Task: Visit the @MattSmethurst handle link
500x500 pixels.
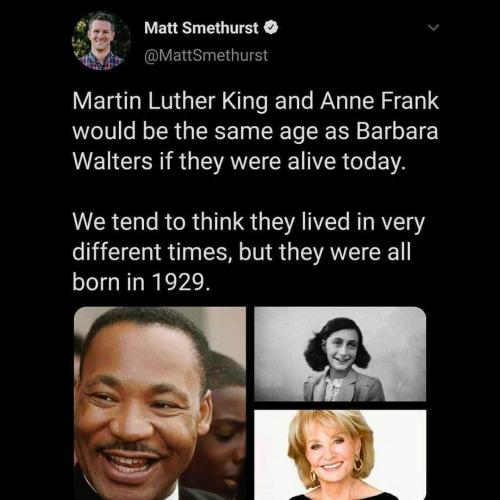Action: [206, 55]
